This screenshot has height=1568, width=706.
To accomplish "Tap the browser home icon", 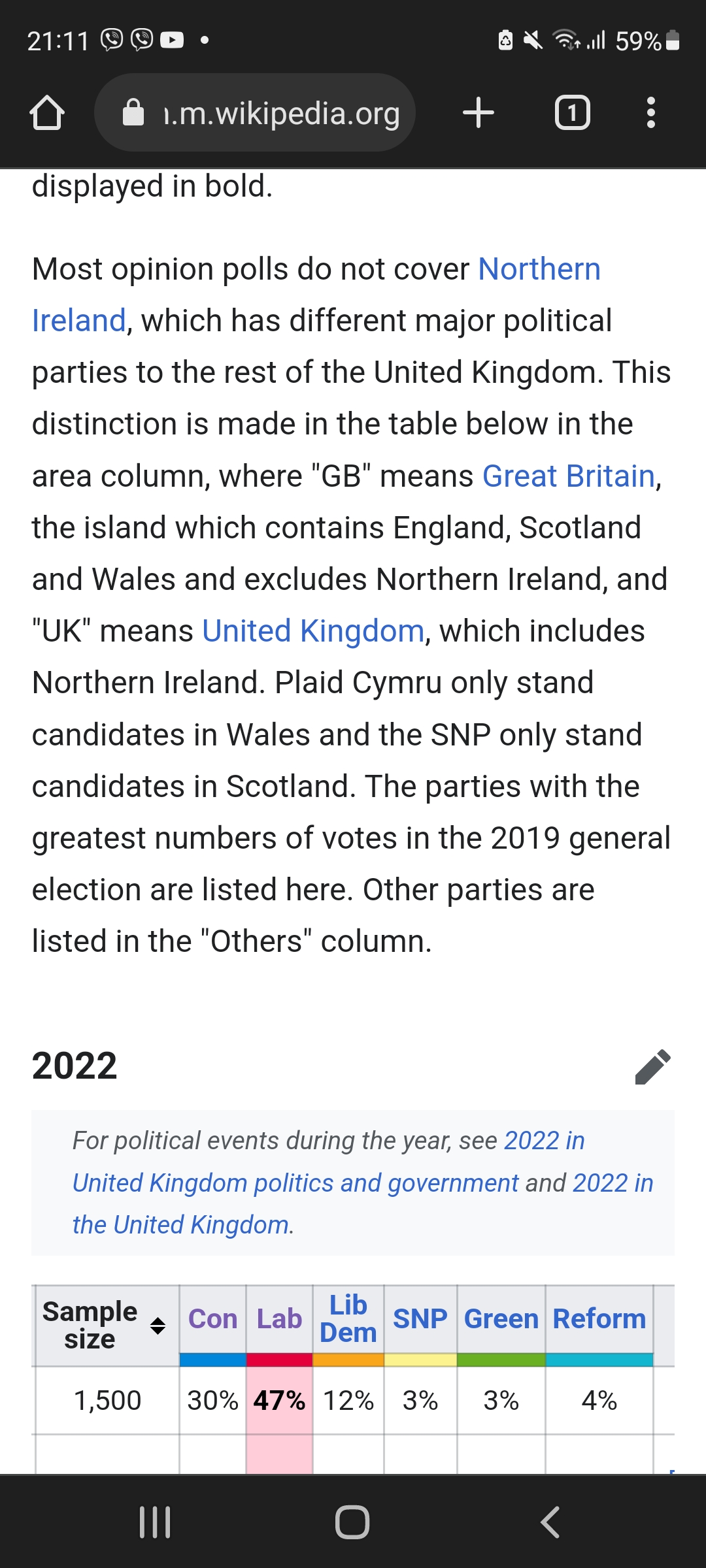I will click(x=47, y=113).
